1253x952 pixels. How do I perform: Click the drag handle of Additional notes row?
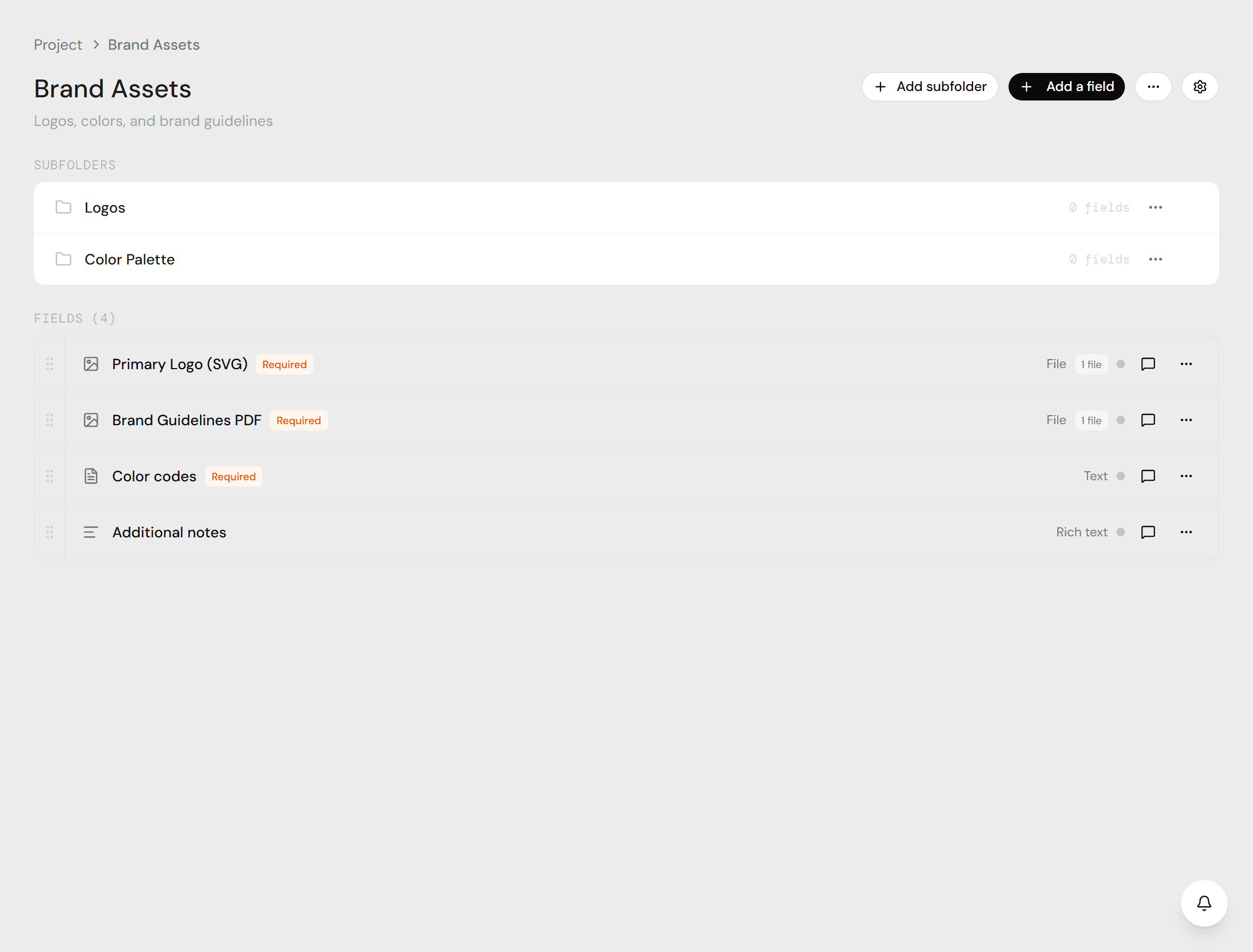[x=50, y=532]
